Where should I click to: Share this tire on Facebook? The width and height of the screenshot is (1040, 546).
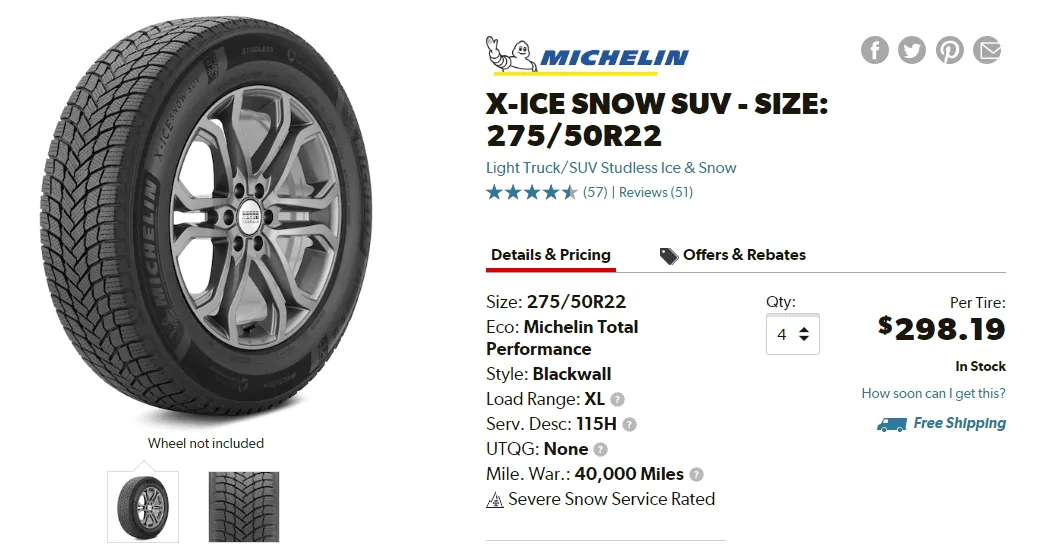874,50
